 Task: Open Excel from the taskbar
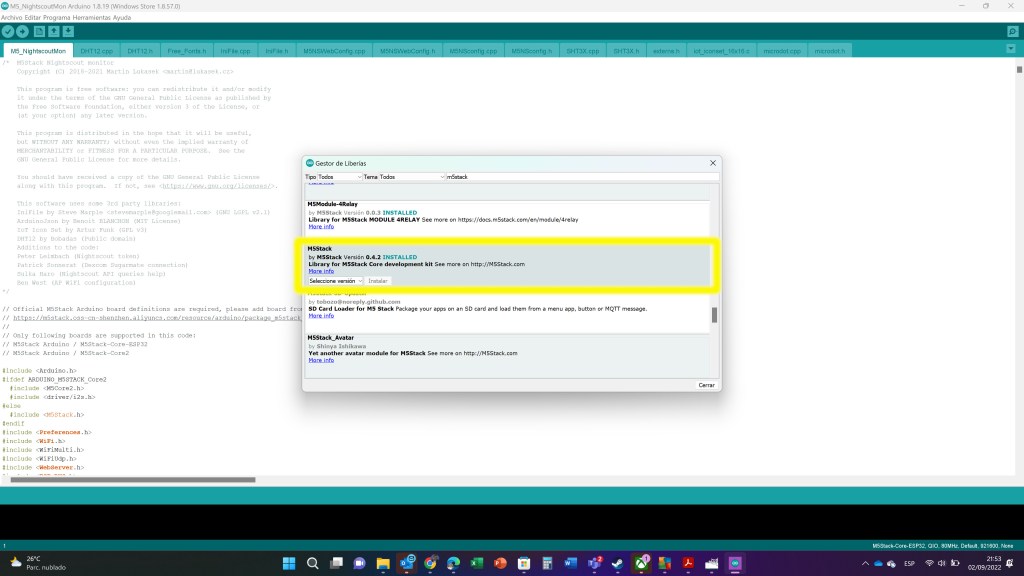(x=477, y=563)
